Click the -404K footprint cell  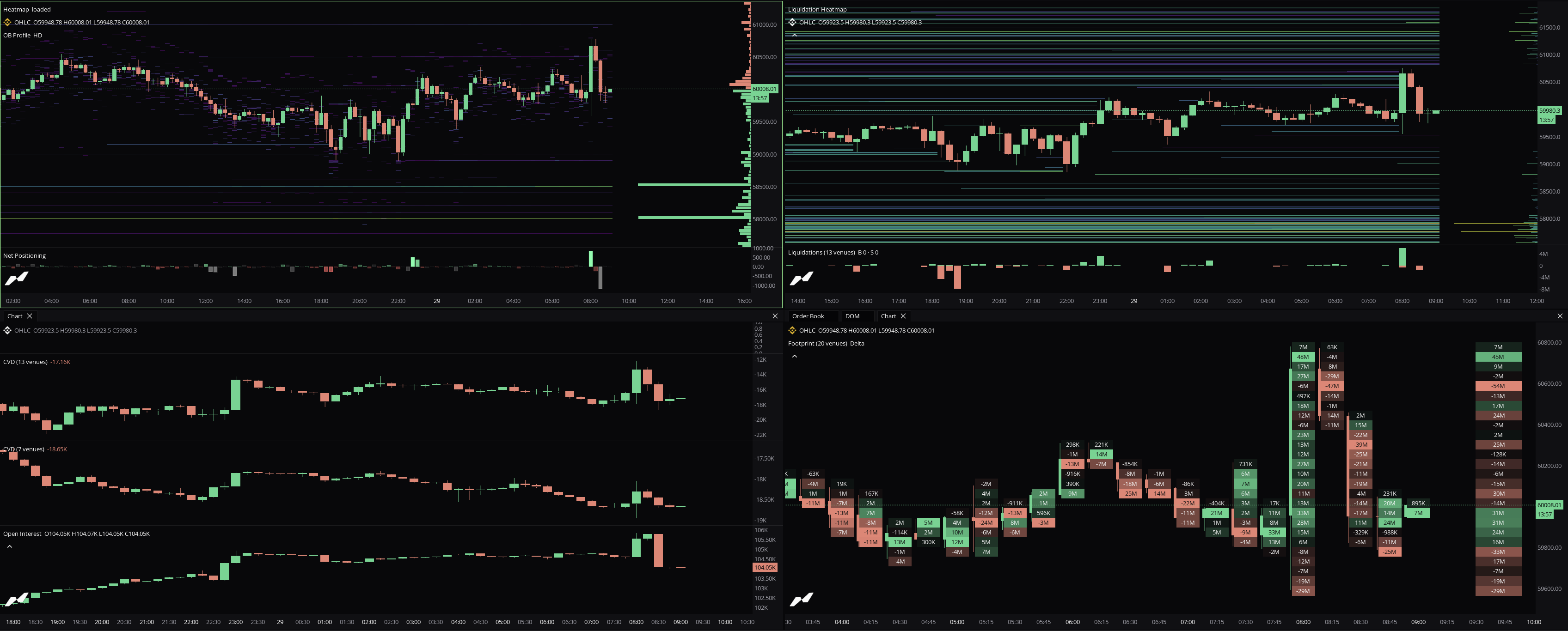tap(1216, 503)
